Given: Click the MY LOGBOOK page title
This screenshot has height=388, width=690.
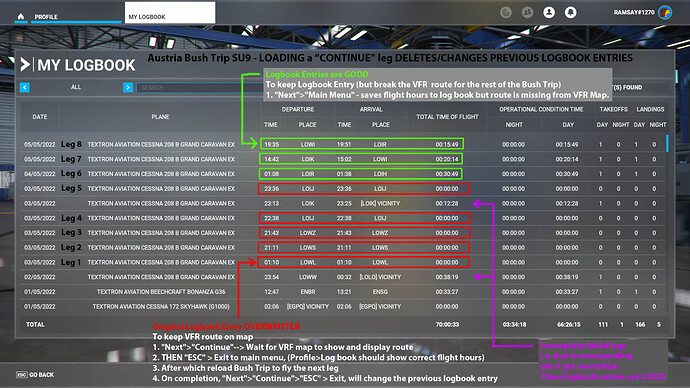Looking at the screenshot, I should [86, 65].
